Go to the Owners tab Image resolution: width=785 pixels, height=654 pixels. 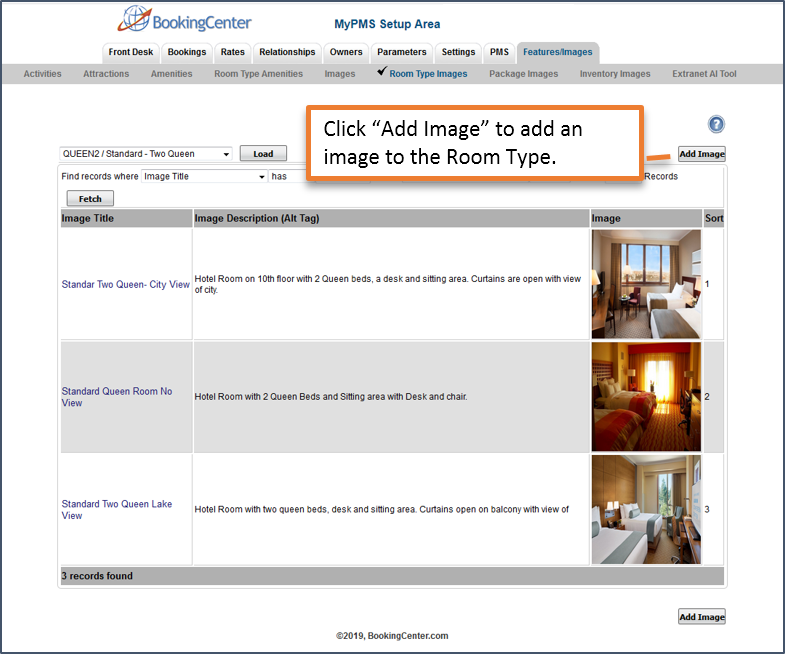tap(345, 52)
